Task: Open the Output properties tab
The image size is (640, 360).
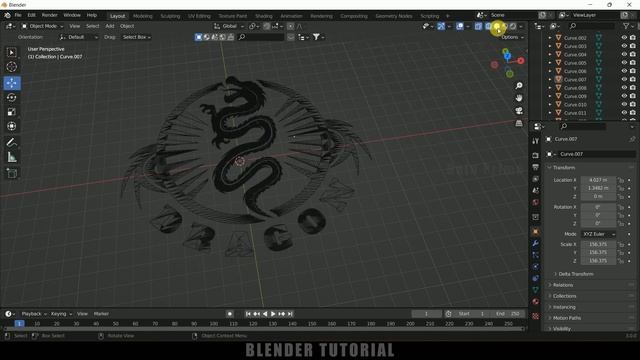Action: point(536,167)
